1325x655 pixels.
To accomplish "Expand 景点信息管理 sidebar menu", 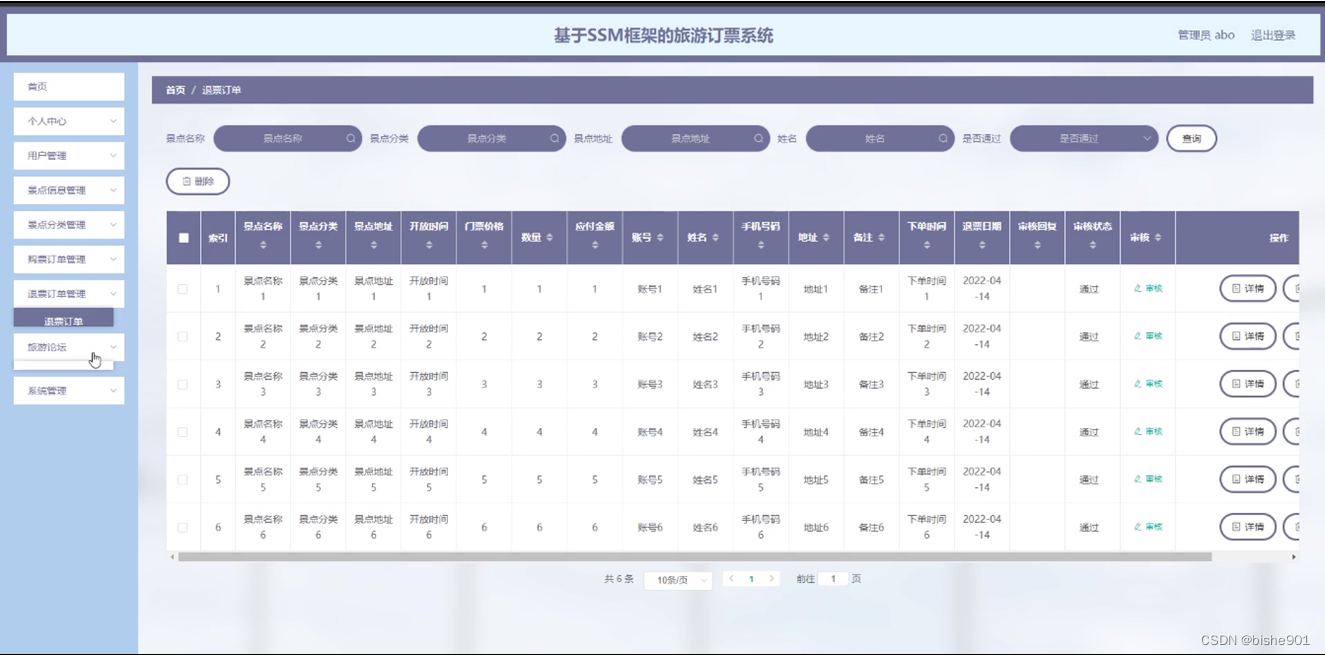I will [x=69, y=190].
